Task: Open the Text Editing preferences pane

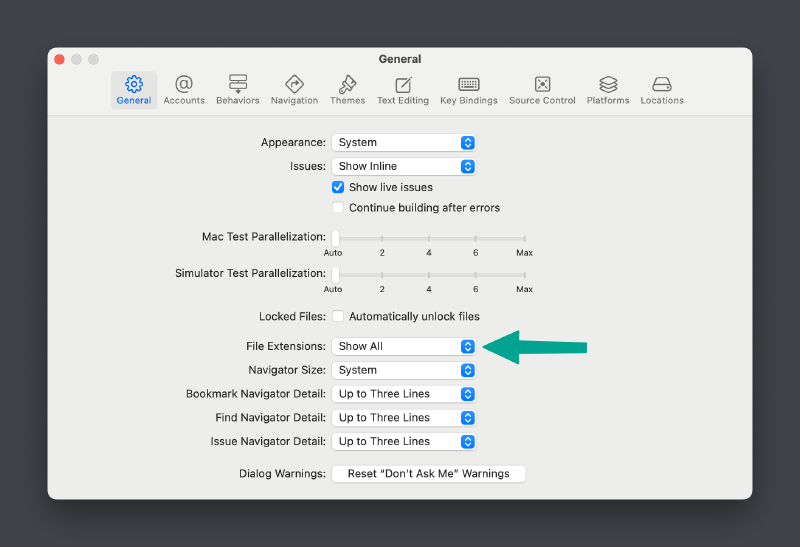Action: click(403, 90)
